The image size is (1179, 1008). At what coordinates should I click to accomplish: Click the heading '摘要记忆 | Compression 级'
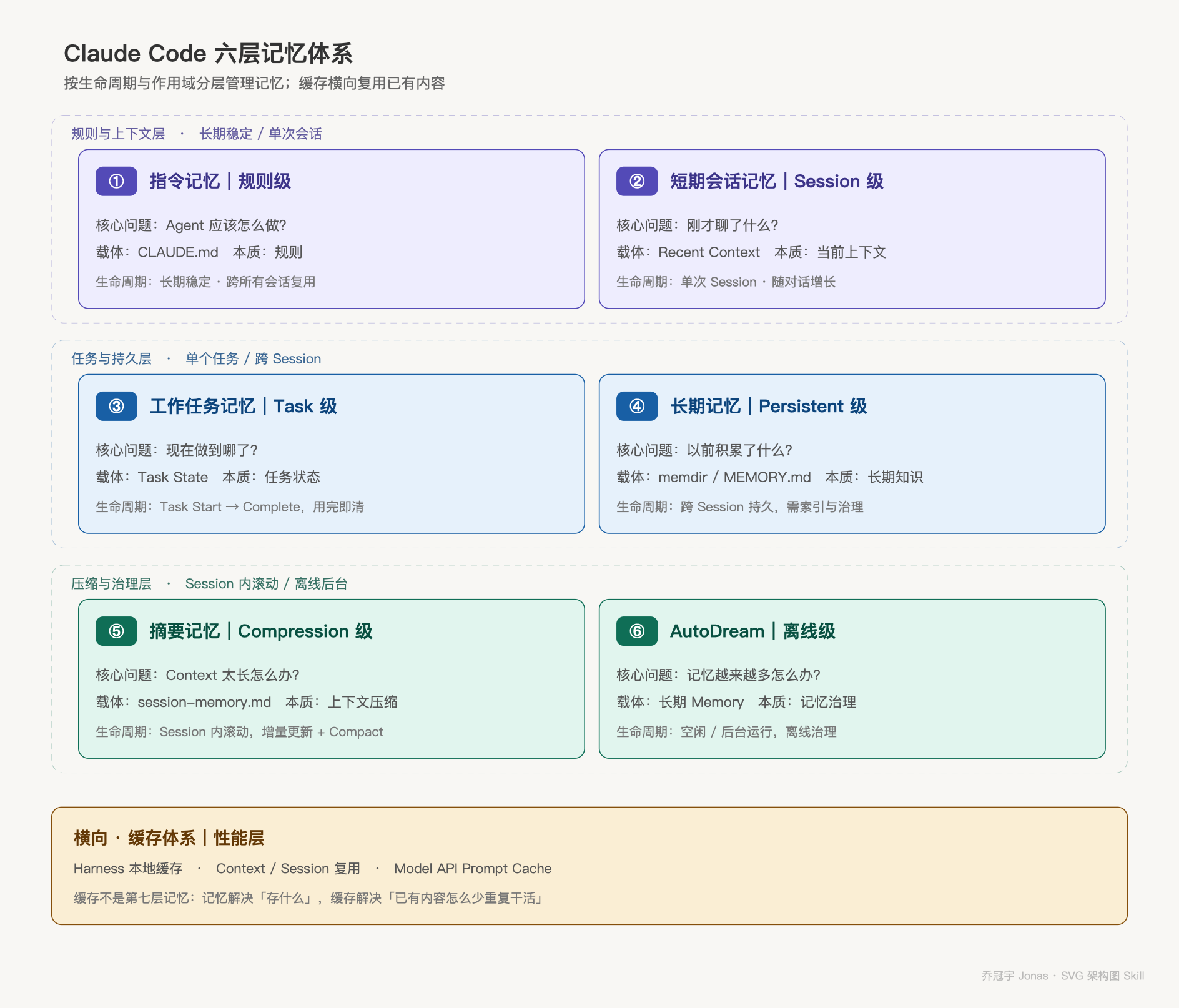pos(261,631)
